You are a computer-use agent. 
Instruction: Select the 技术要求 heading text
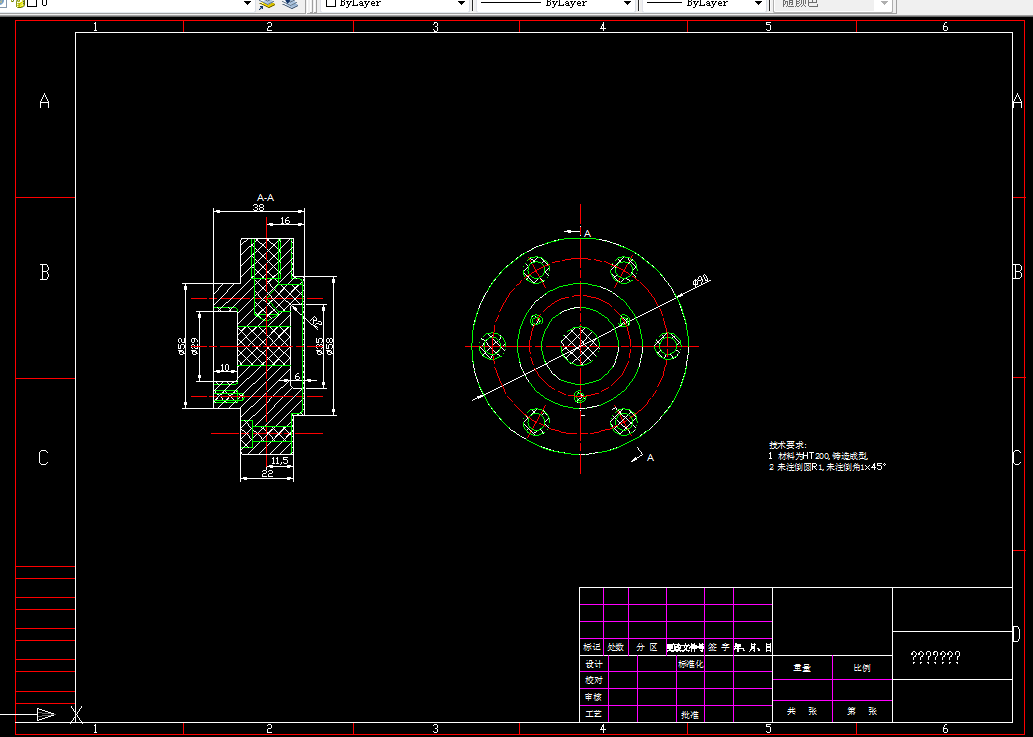click(x=787, y=445)
